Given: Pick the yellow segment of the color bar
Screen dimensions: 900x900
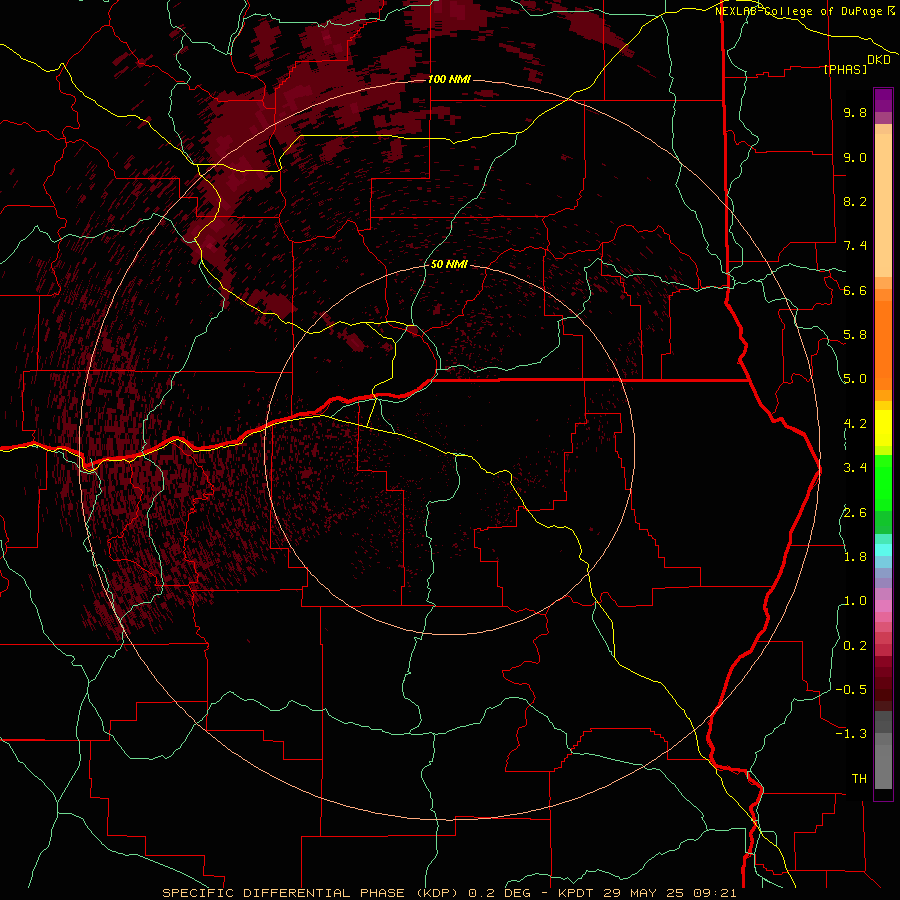Looking at the screenshot, I should click(x=883, y=428).
